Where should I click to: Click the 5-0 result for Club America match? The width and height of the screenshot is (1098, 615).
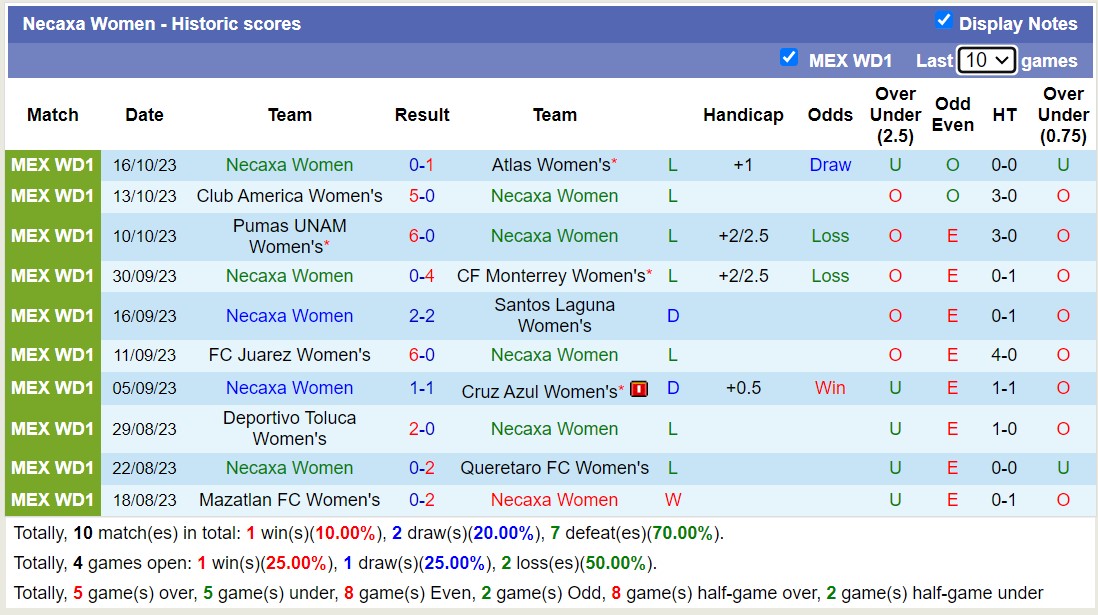coord(422,196)
